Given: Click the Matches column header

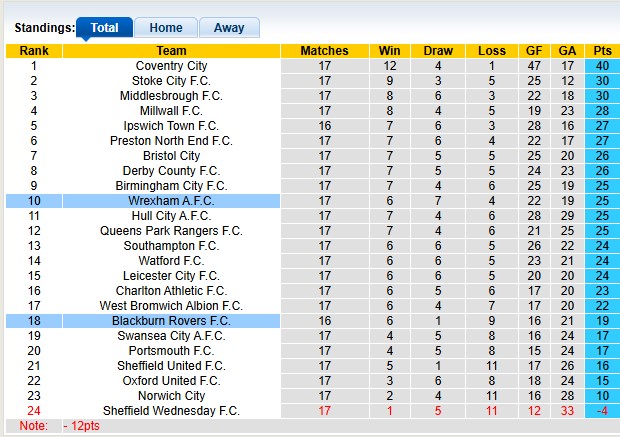Looking at the screenshot, I should [x=324, y=51].
